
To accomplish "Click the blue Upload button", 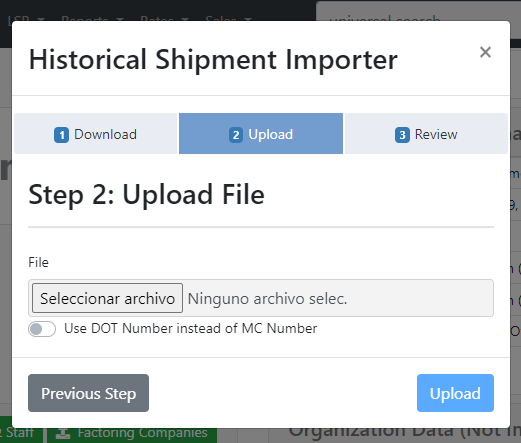I will (x=455, y=393).
